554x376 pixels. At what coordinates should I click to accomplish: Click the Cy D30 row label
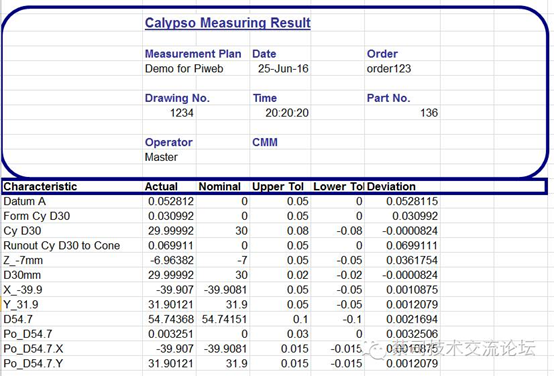(22, 231)
